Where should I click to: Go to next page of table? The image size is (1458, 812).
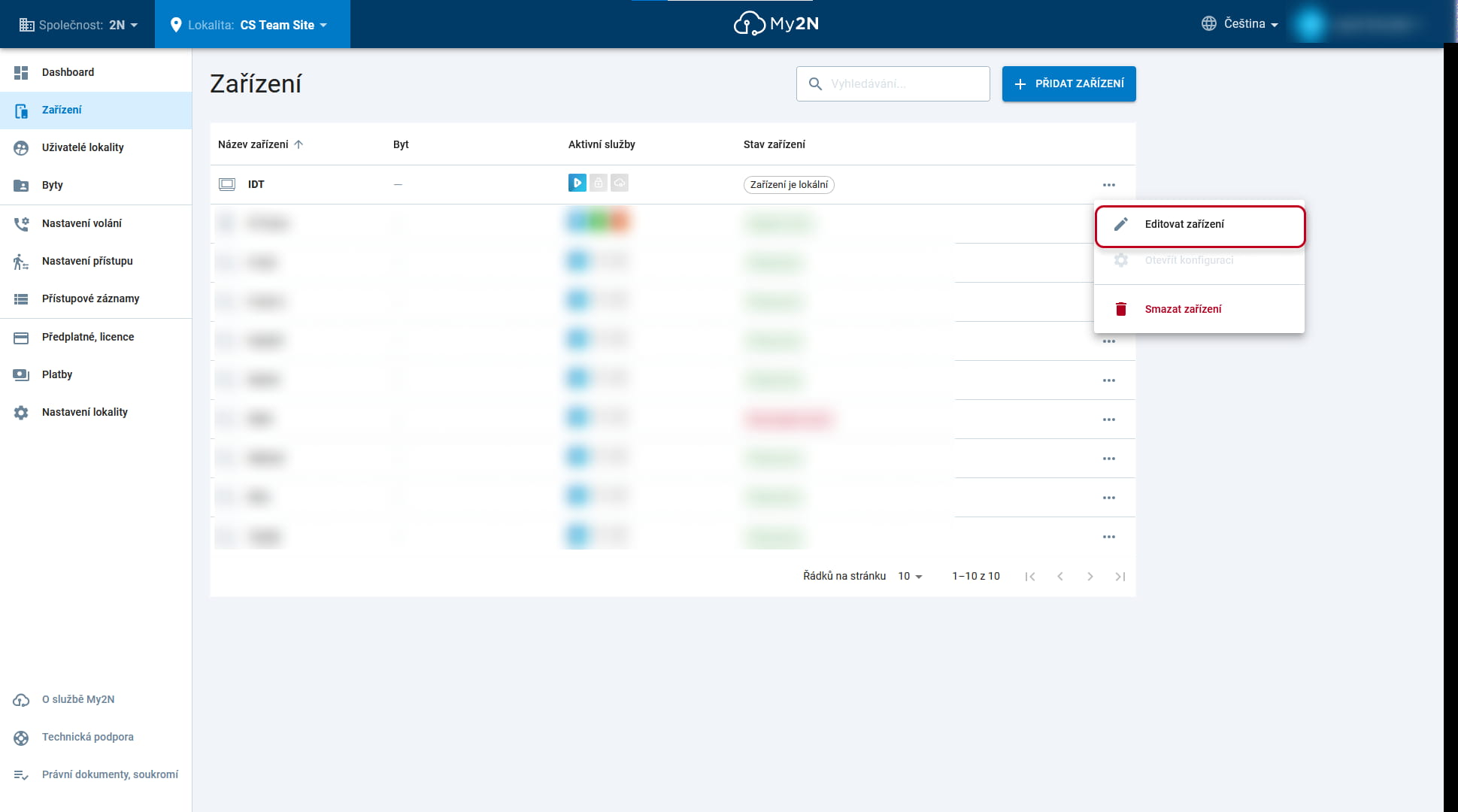(x=1090, y=577)
